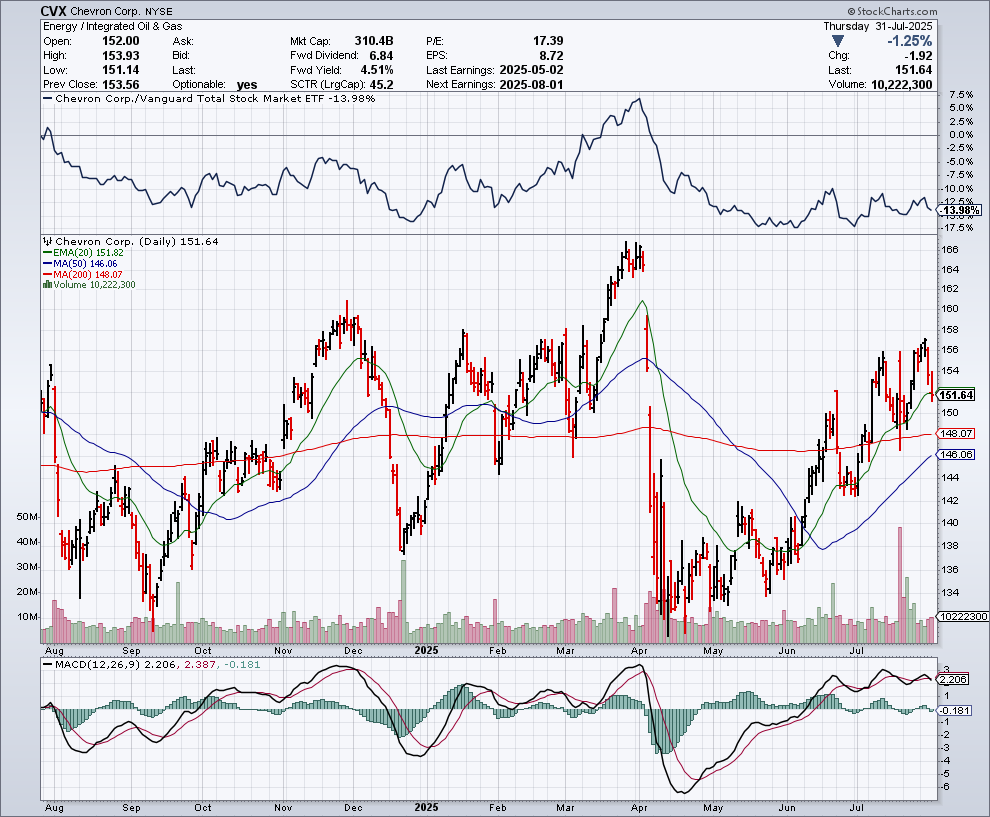
Task: Click the -13.98% relative strength value tag
Action: [x=960, y=210]
